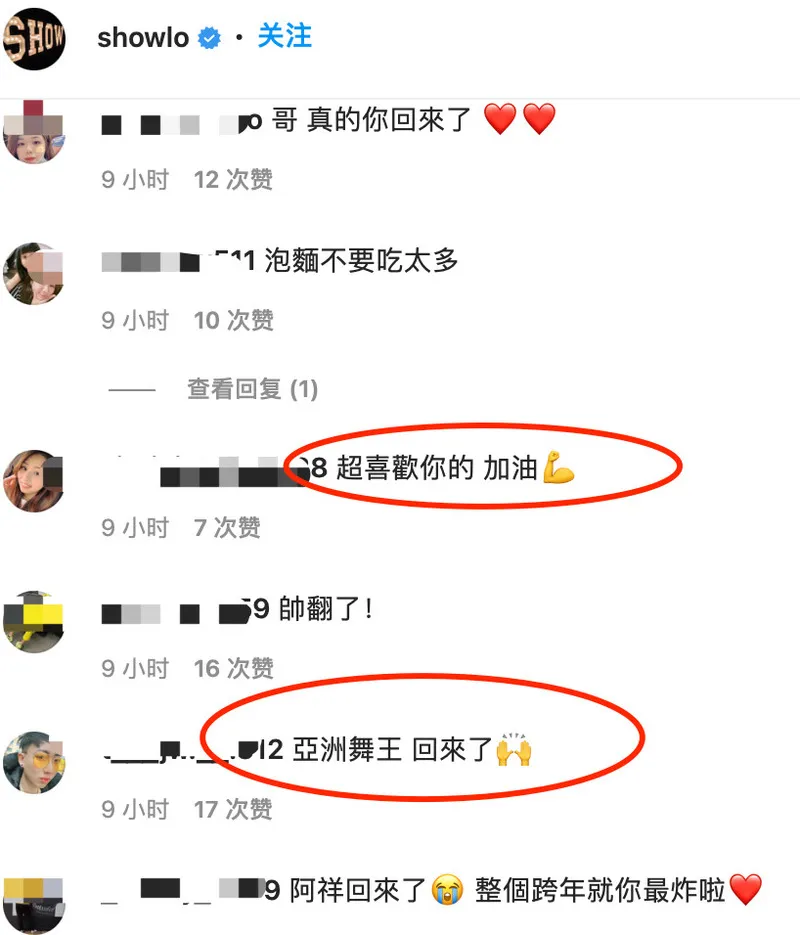This screenshot has height=935, width=800.
Task: View the 7 次赞 likes list
Action: pos(227,528)
